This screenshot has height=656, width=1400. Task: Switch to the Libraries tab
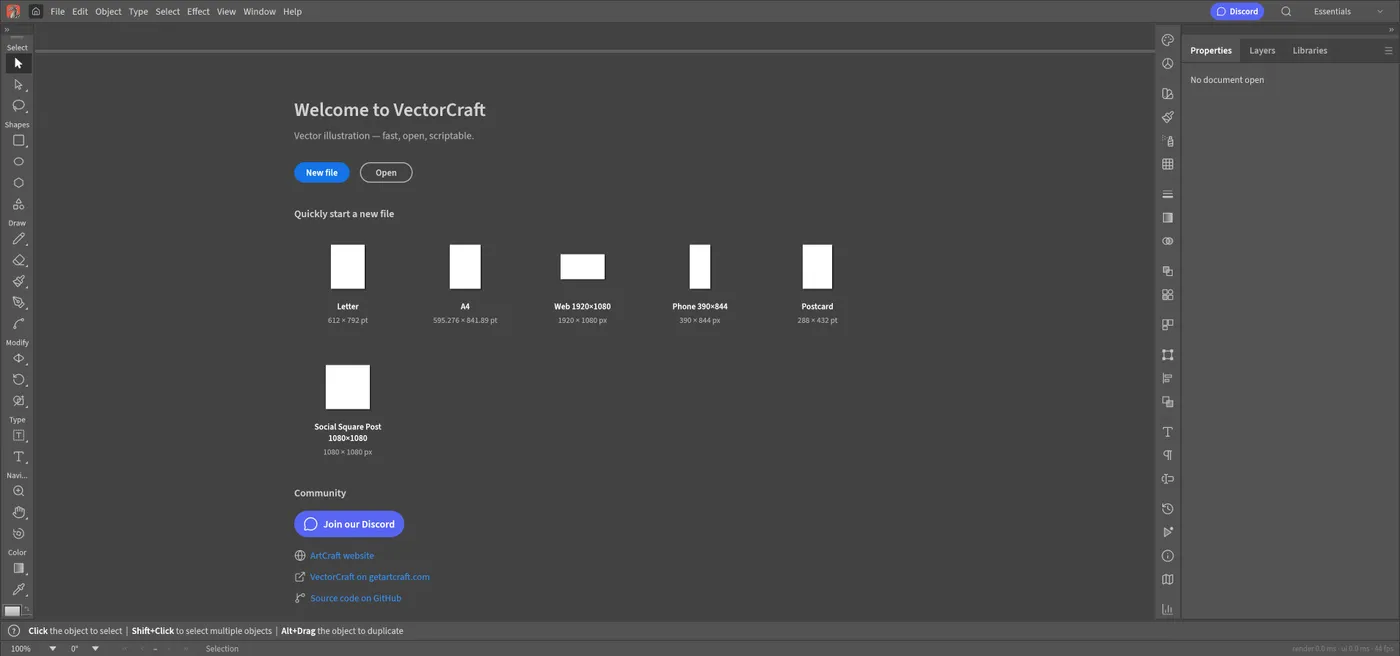click(1310, 50)
